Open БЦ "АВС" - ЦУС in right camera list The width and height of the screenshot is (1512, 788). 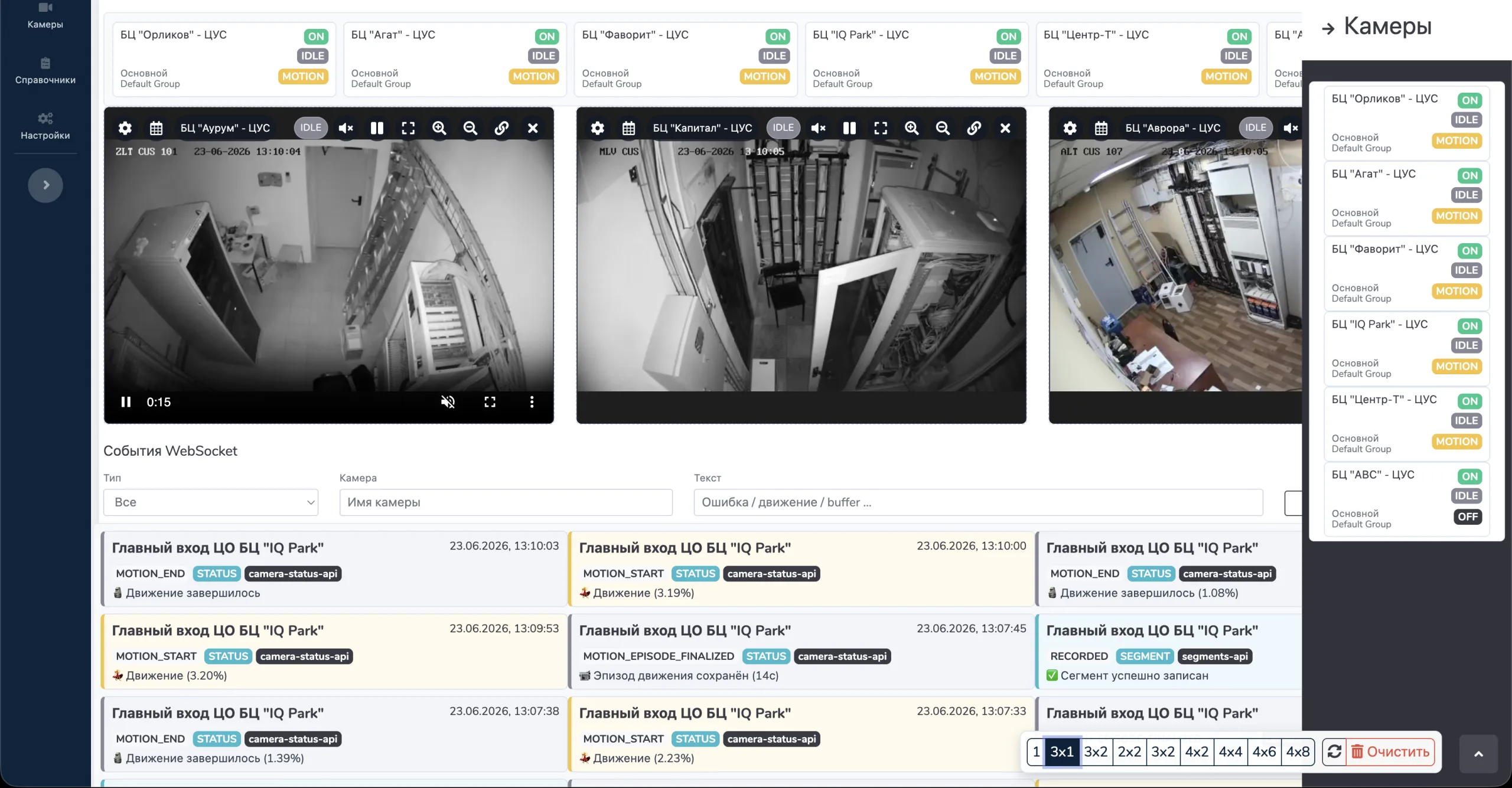[x=1407, y=499]
